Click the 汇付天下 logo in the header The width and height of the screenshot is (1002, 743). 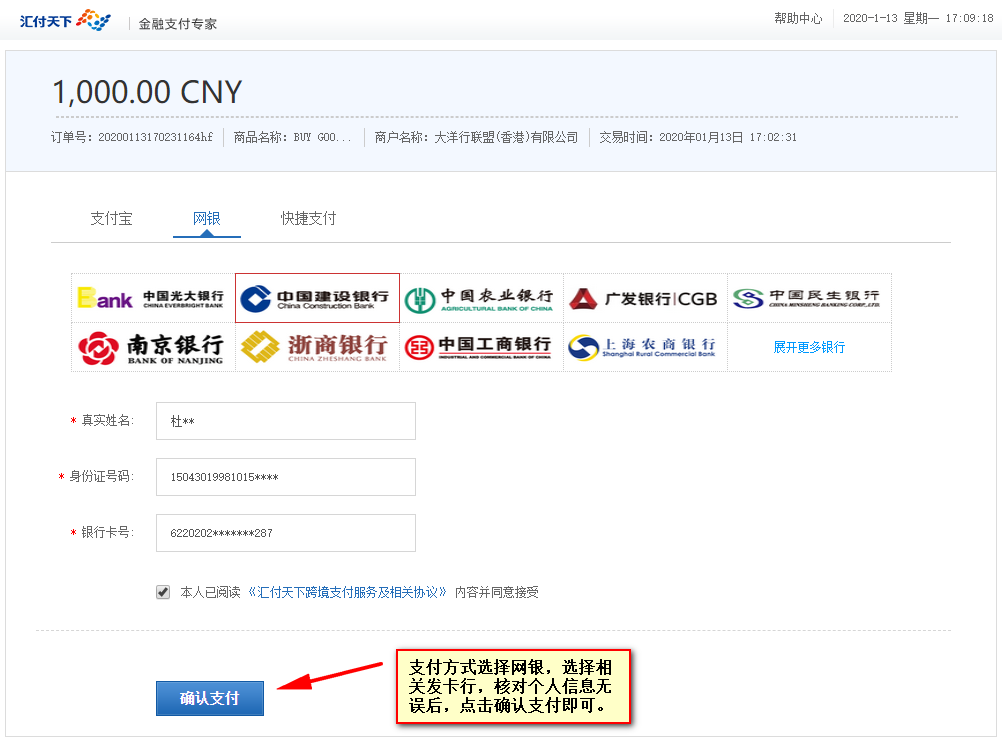click(x=65, y=20)
